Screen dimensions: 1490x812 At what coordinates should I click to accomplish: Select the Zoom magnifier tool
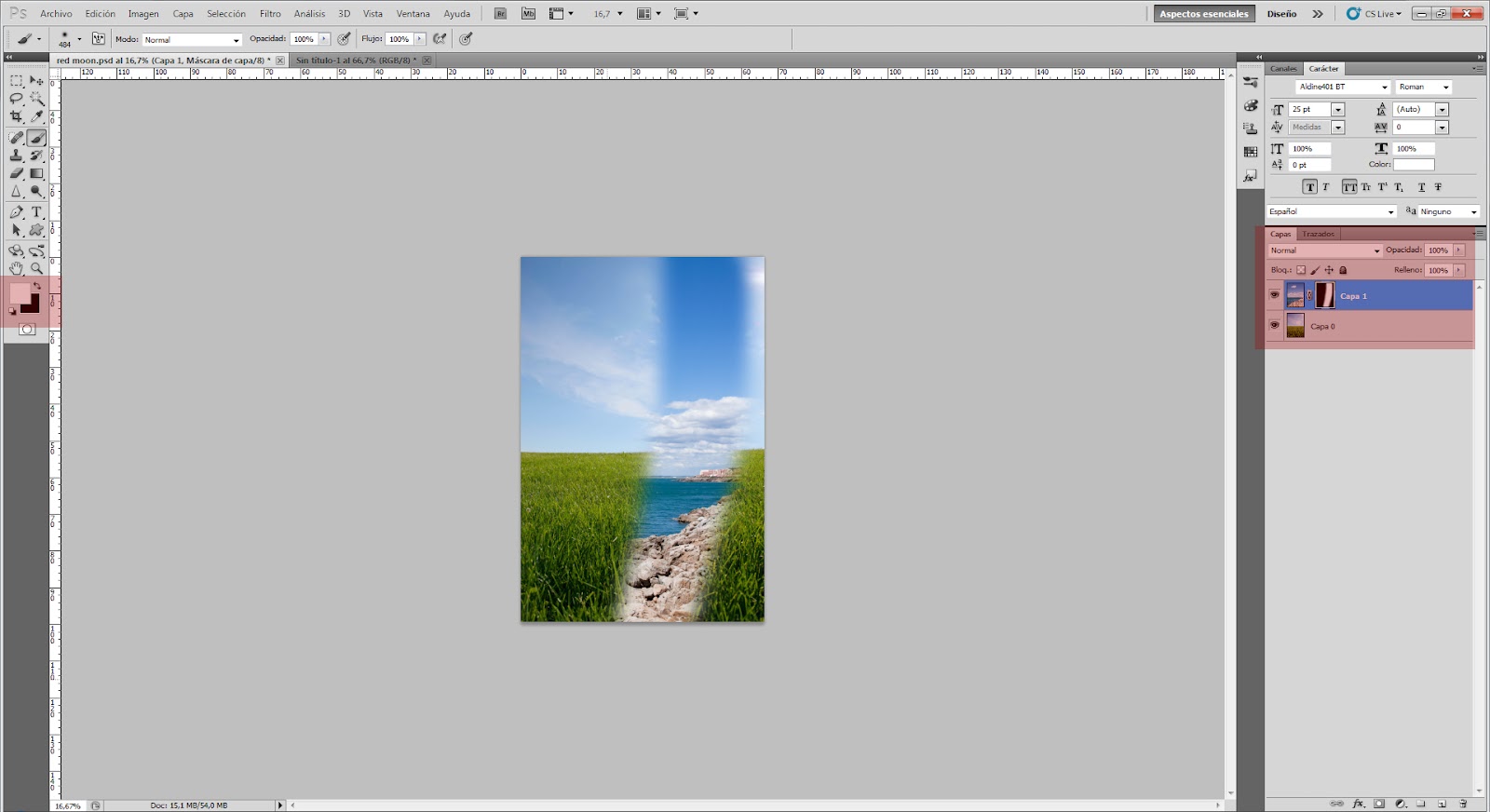click(x=37, y=268)
